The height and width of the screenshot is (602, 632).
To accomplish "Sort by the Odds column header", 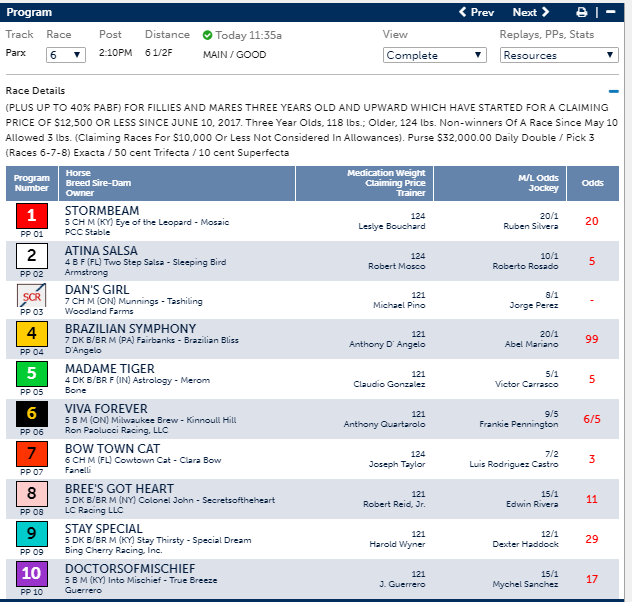I will click(x=593, y=183).
